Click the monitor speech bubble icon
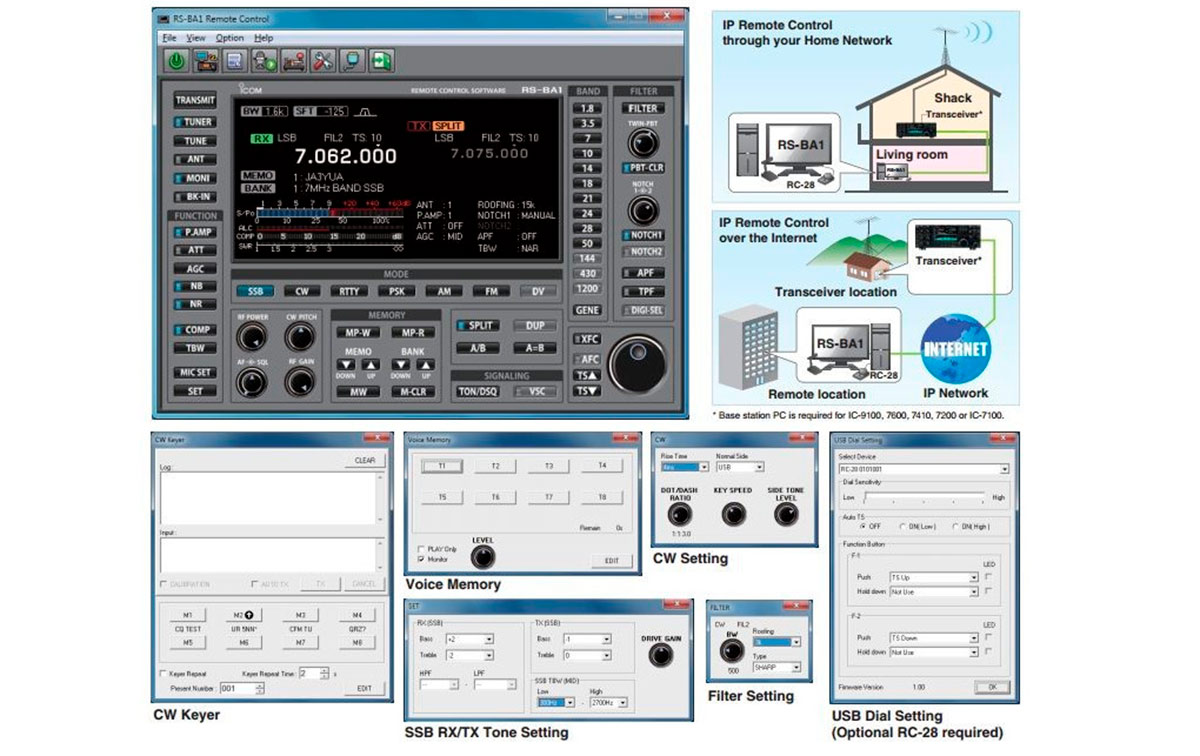 [x=352, y=61]
